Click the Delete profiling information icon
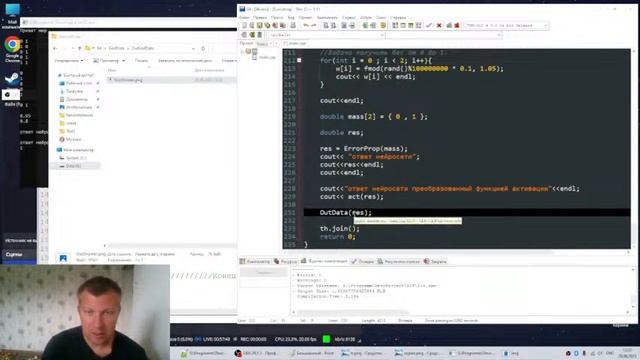The image size is (640, 360). point(457,25)
